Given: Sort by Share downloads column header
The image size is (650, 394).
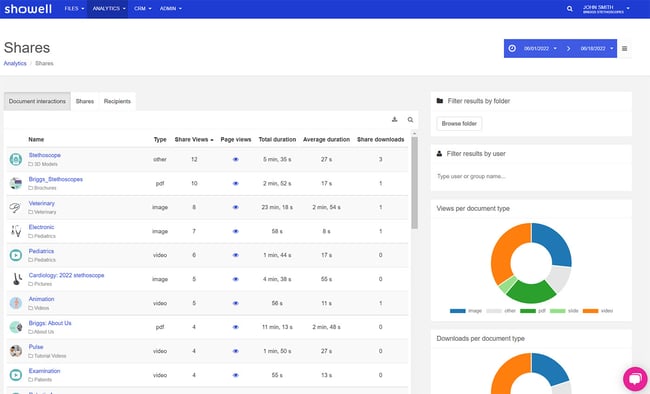Looking at the screenshot, I should [x=381, y=140].
